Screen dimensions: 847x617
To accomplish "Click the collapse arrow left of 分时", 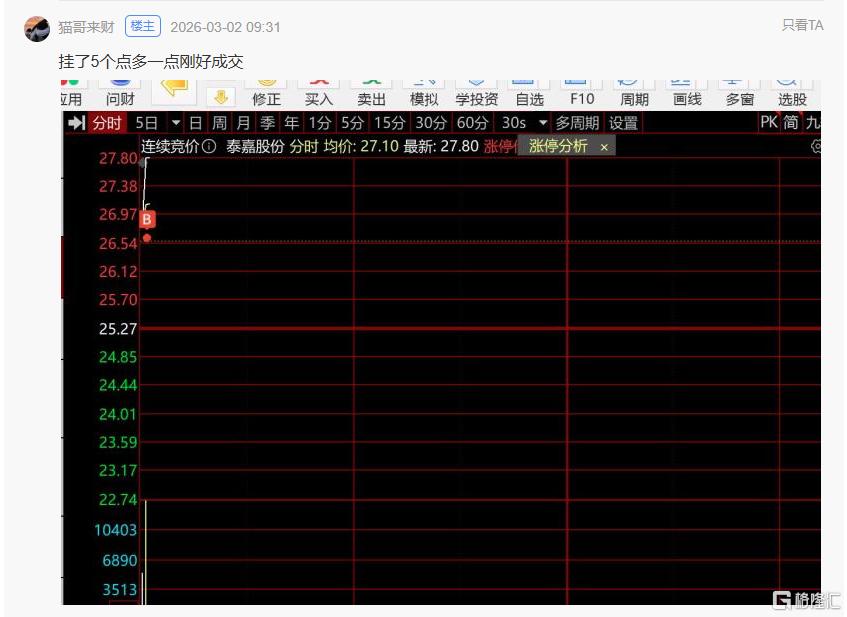I will pos(76,123).
